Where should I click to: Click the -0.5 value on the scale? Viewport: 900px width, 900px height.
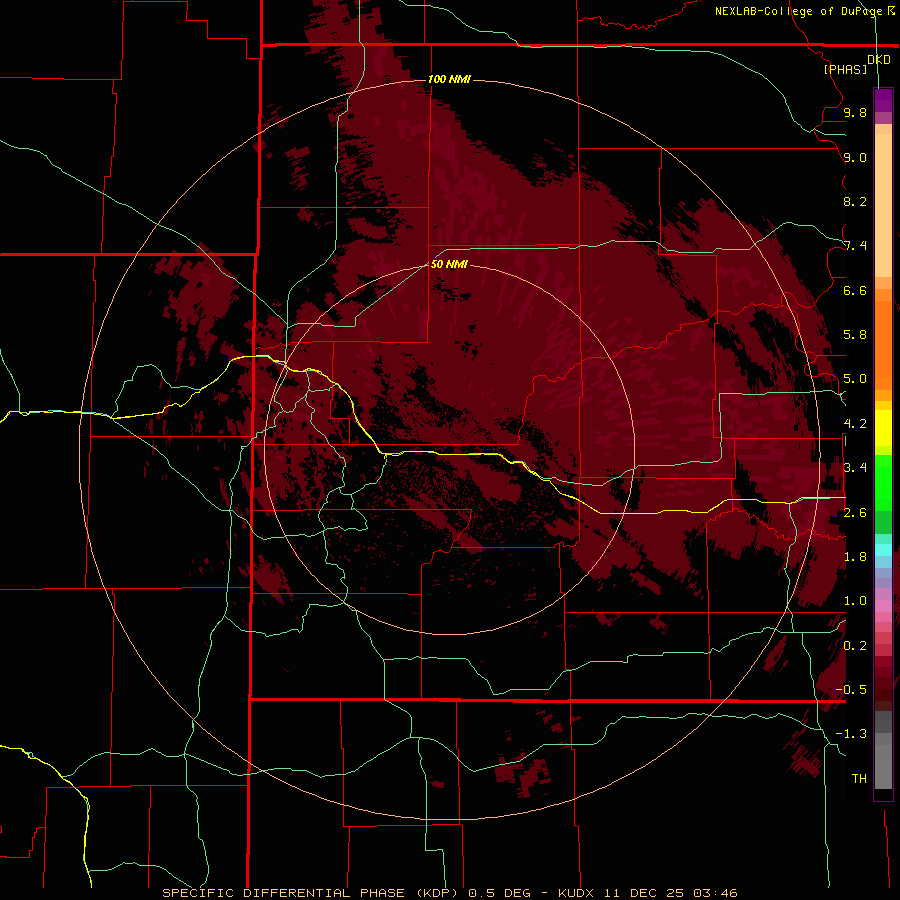click(x=851, y=690)
